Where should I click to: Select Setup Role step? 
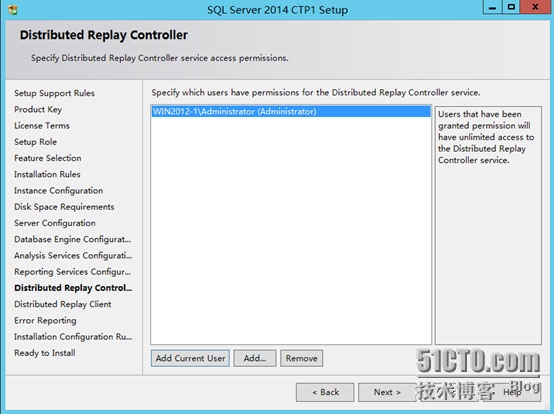(x=35, y=142)
